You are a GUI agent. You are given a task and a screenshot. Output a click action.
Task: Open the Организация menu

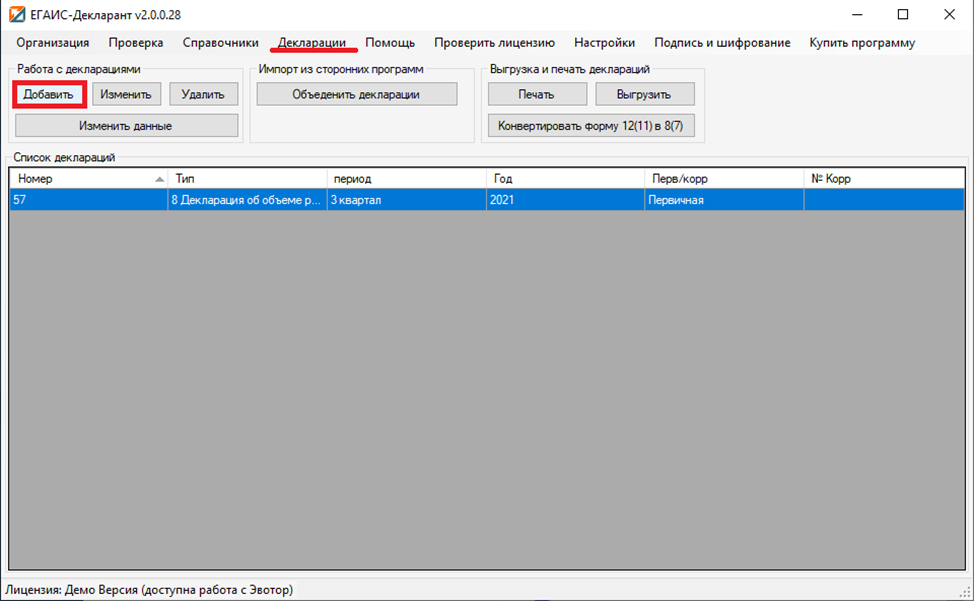53,43
